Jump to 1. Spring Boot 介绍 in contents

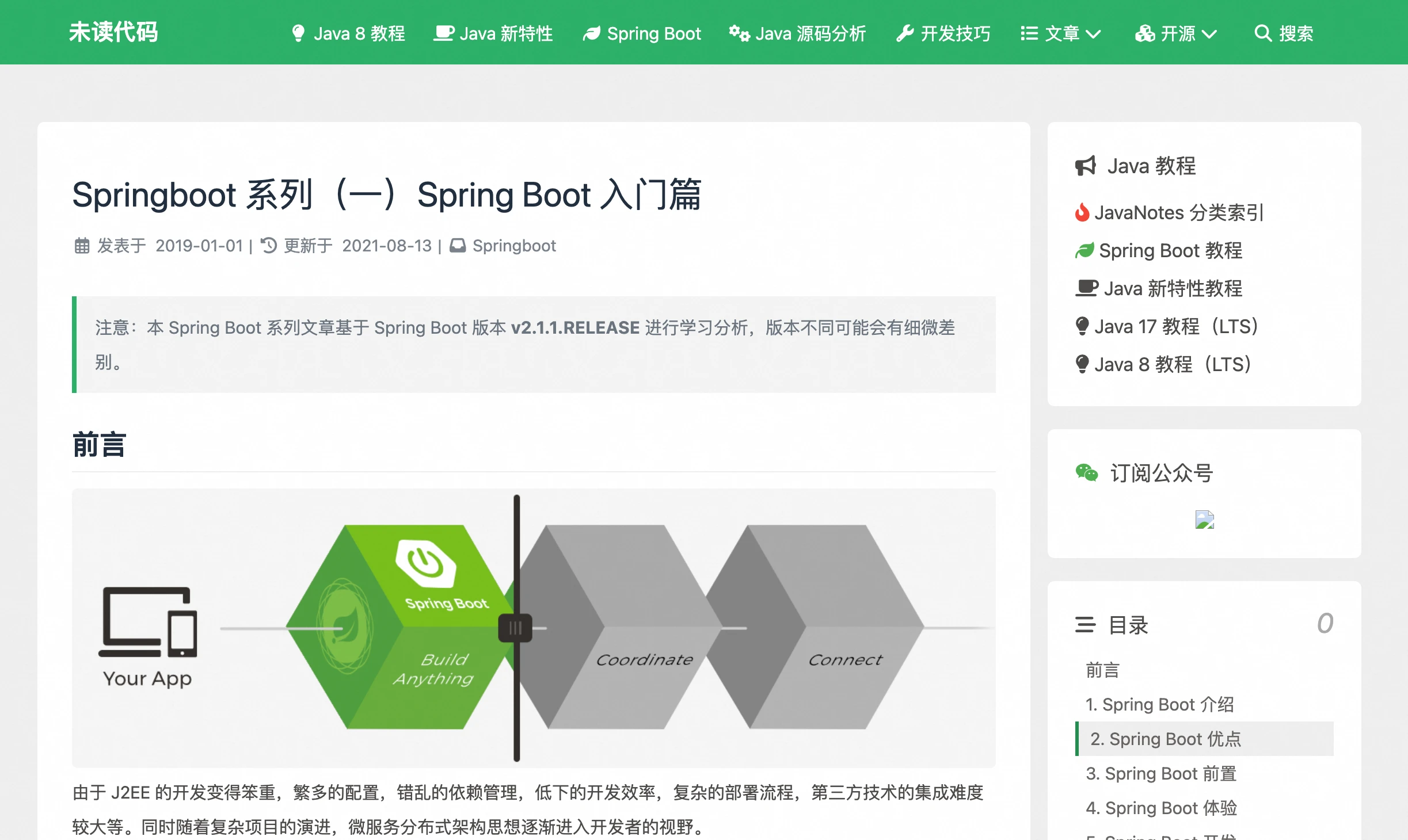coord(1160,704)
